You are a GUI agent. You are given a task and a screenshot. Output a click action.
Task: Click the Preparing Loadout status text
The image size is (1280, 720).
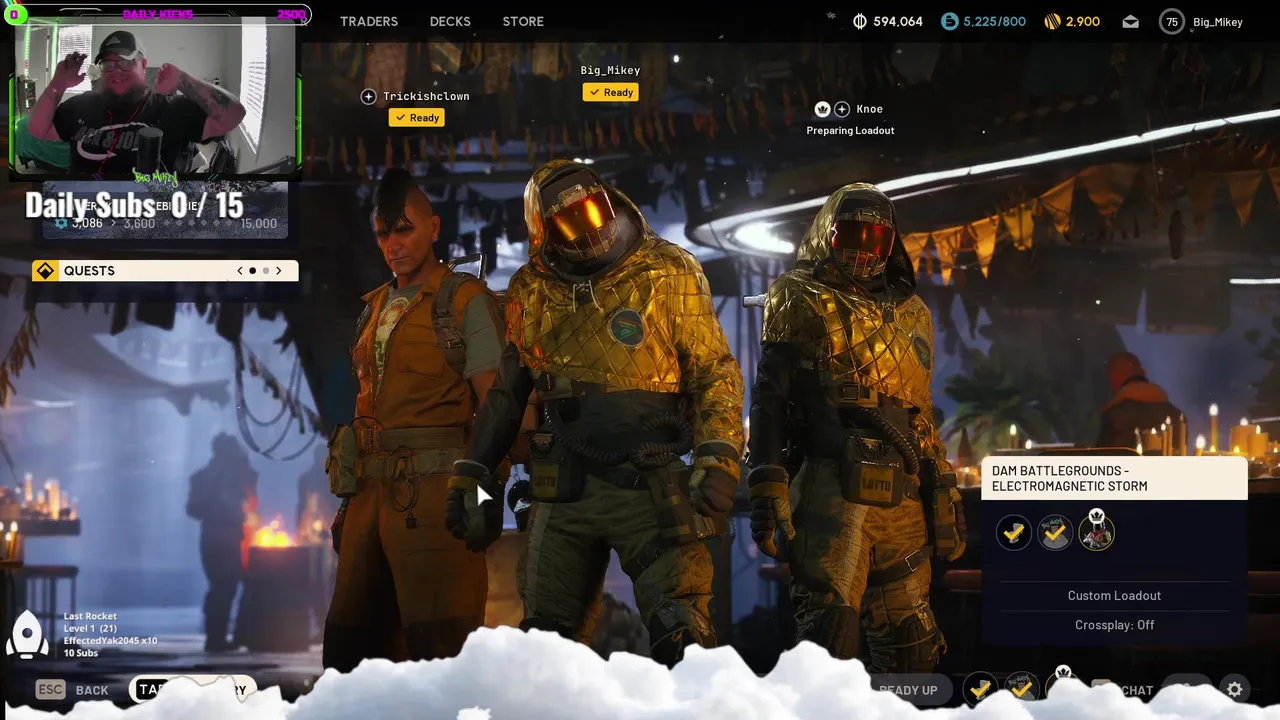850,130
